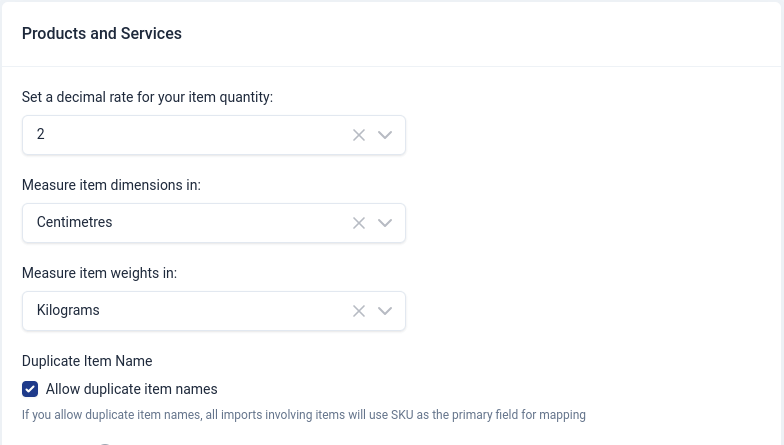784x445 pixels.
Task: Click the SKU mapping helper text
Action: (x=304, y=414)
